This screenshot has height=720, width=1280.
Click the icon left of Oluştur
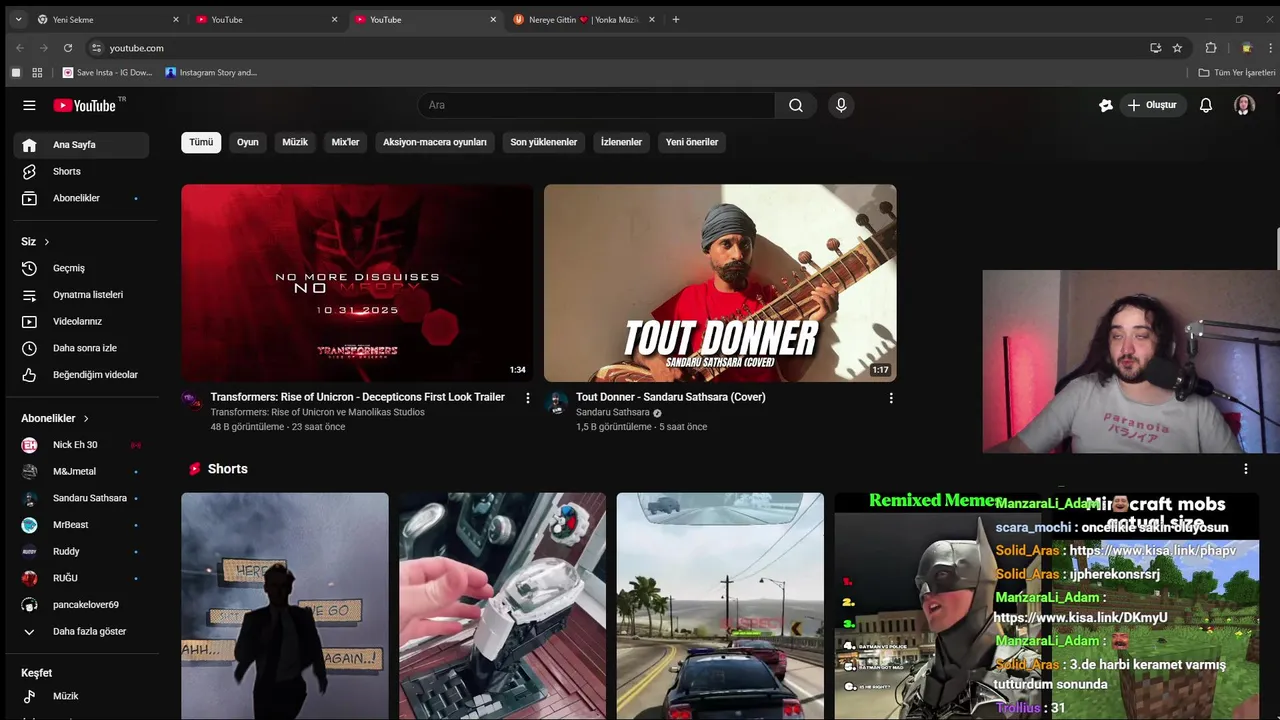(1106, 105)
